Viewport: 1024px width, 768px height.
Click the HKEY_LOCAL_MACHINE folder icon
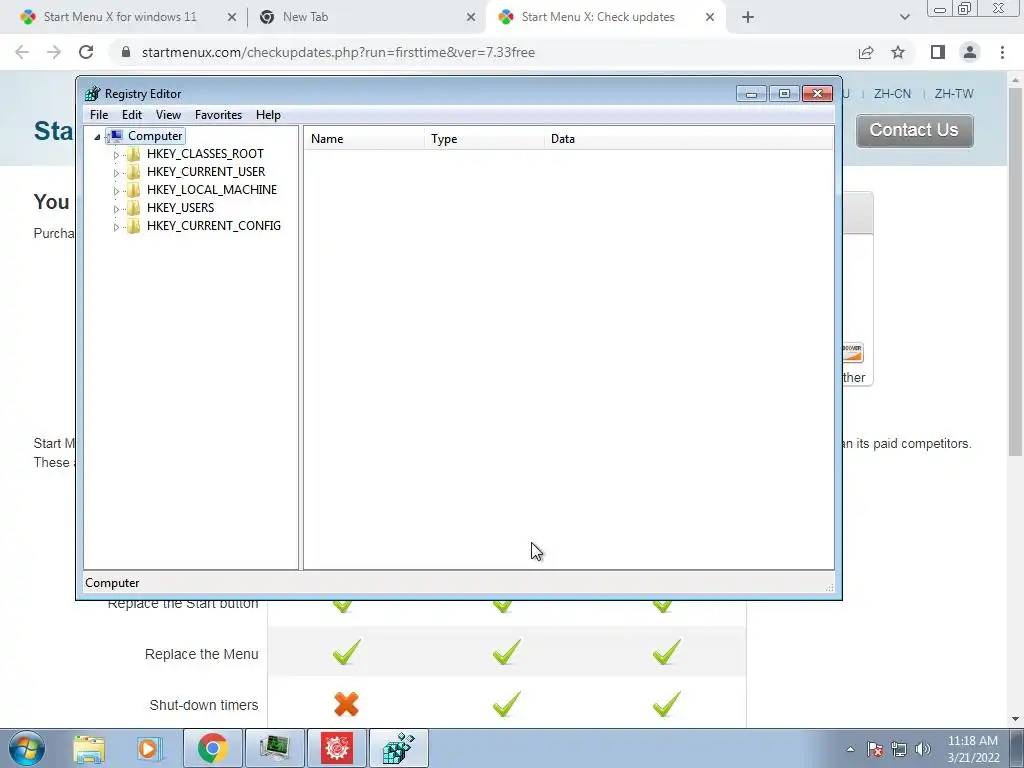point(133,190)
